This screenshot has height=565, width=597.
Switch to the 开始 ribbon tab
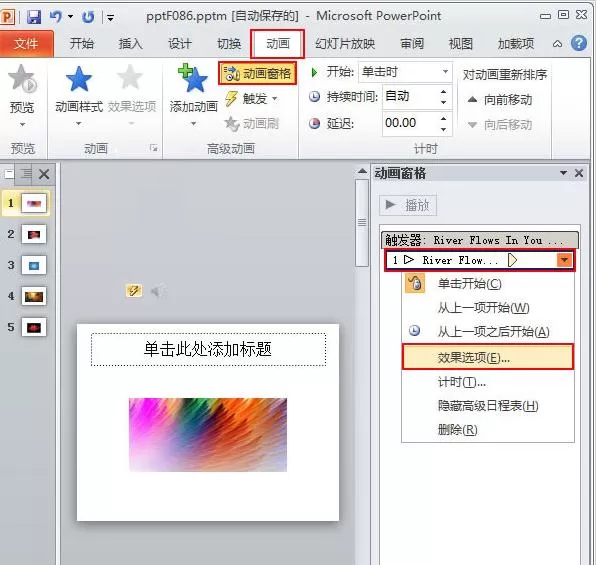[81, 43]
